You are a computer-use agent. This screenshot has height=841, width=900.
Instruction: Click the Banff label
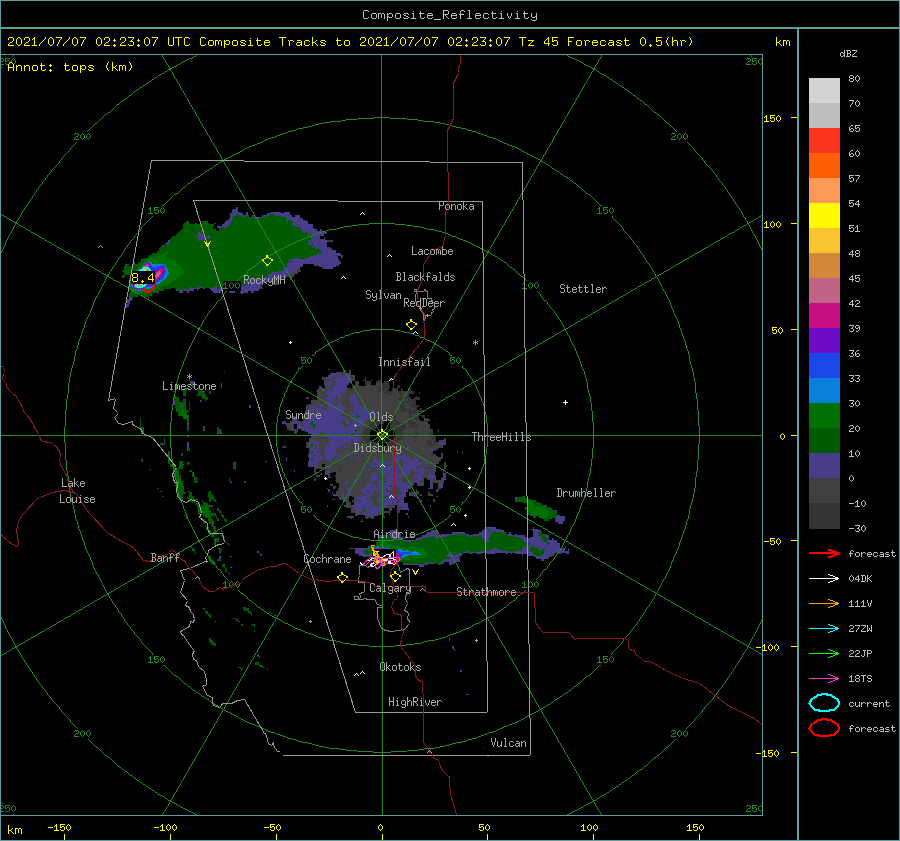point(165,557)
